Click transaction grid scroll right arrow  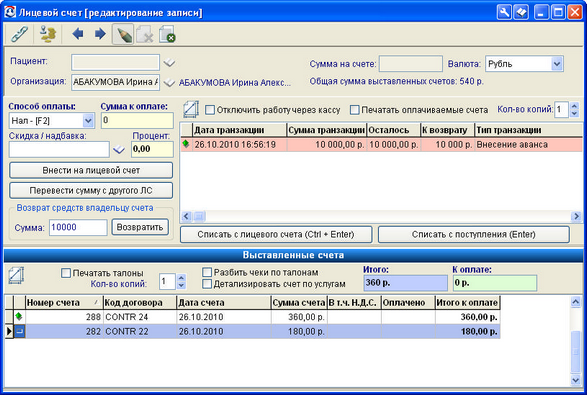click(x=576, y=216)
